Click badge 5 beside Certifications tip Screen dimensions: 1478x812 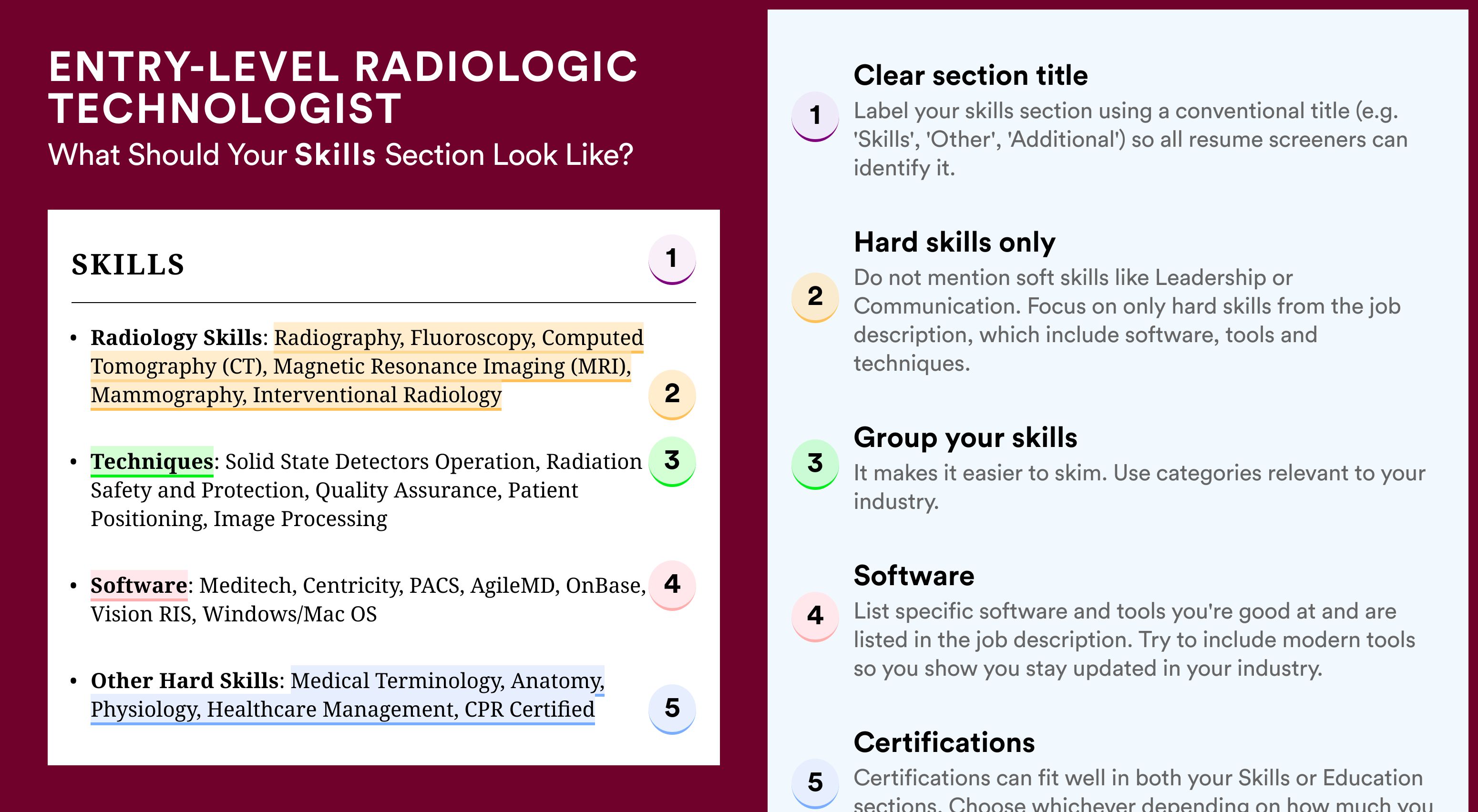point(815,783)
